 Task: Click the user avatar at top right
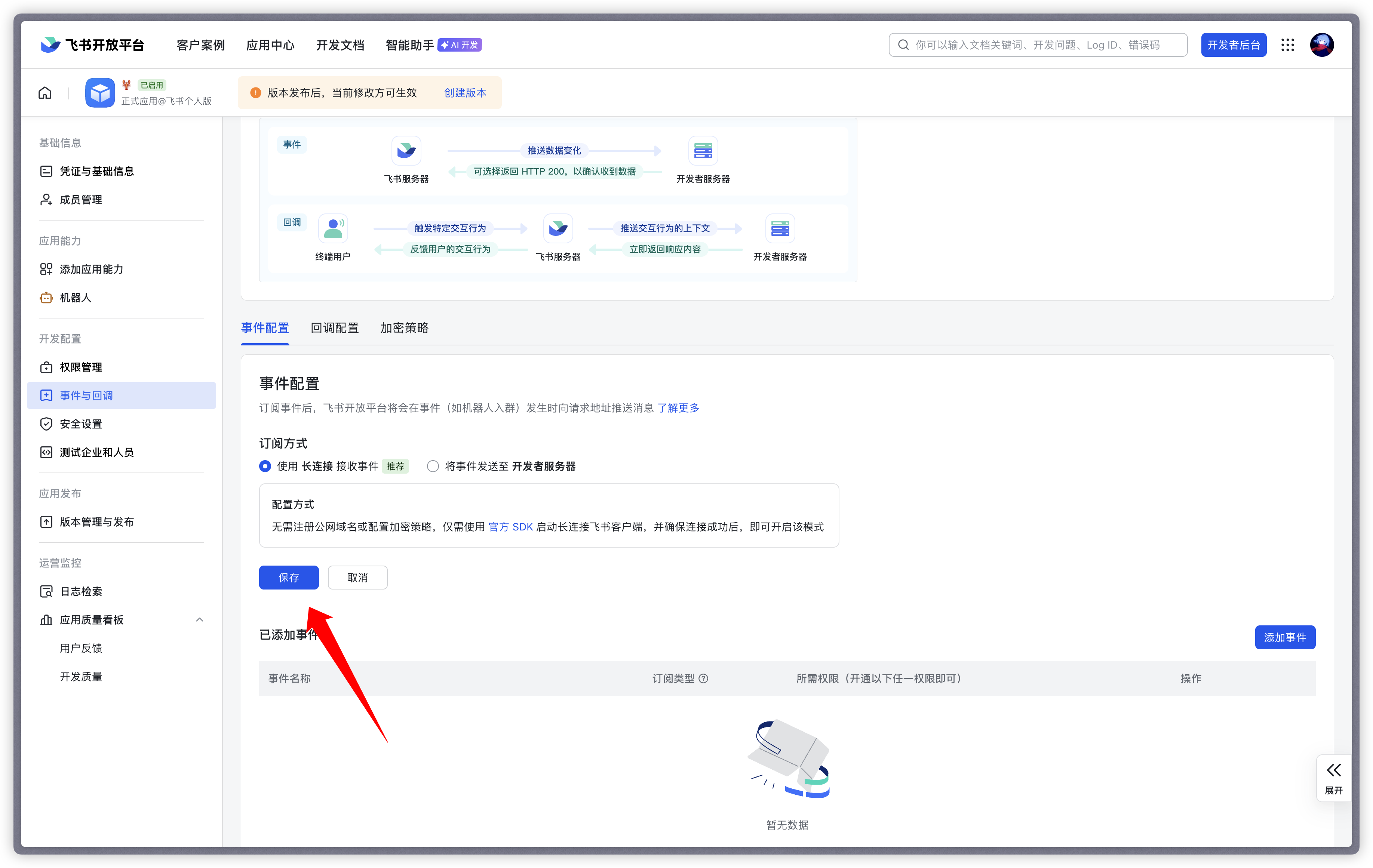pos(1322,45)
